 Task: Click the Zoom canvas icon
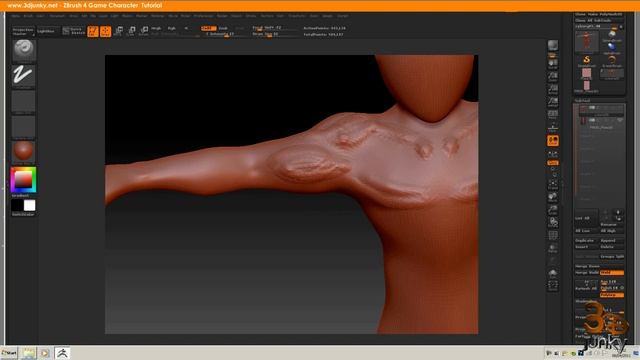click(x=553, y=76)
